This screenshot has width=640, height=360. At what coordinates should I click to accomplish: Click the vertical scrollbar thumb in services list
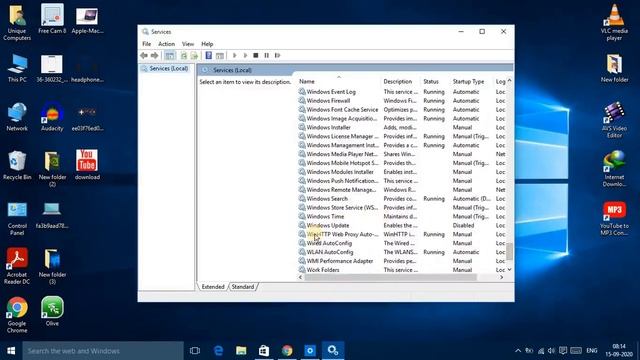509,251
